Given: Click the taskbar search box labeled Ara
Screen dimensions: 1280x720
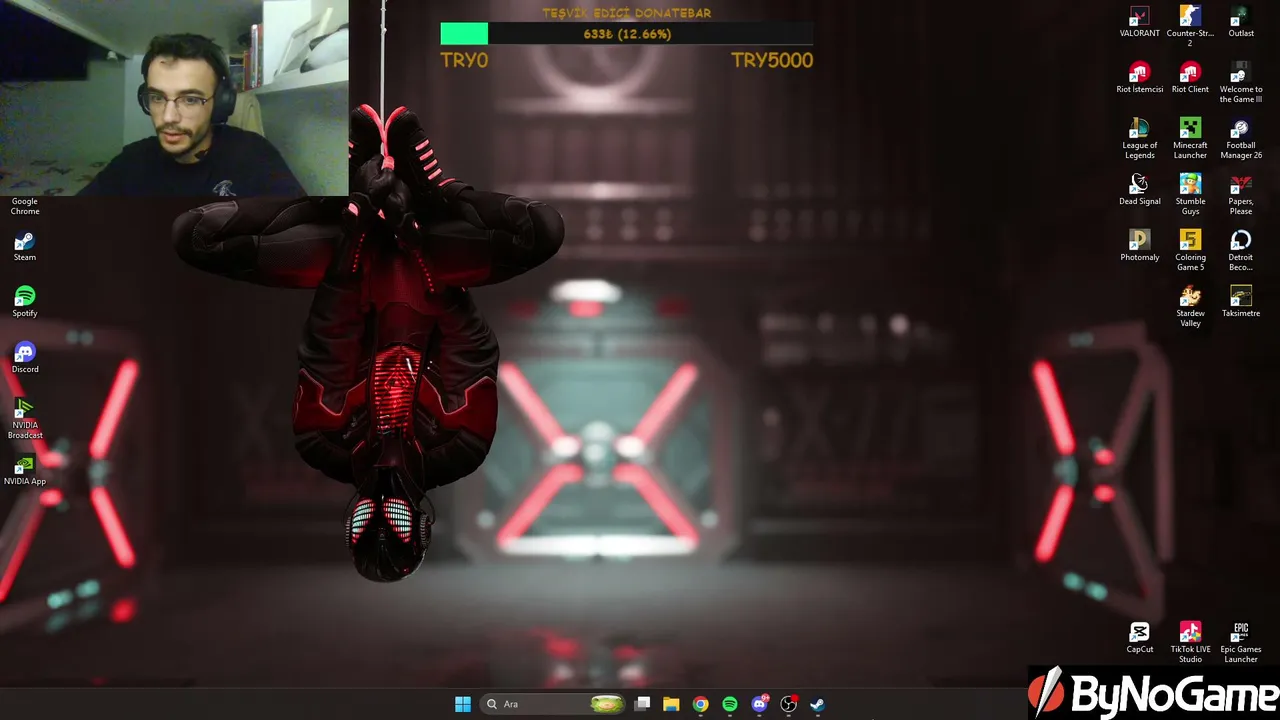Looking at the screenshot, I should coord(554,704).
